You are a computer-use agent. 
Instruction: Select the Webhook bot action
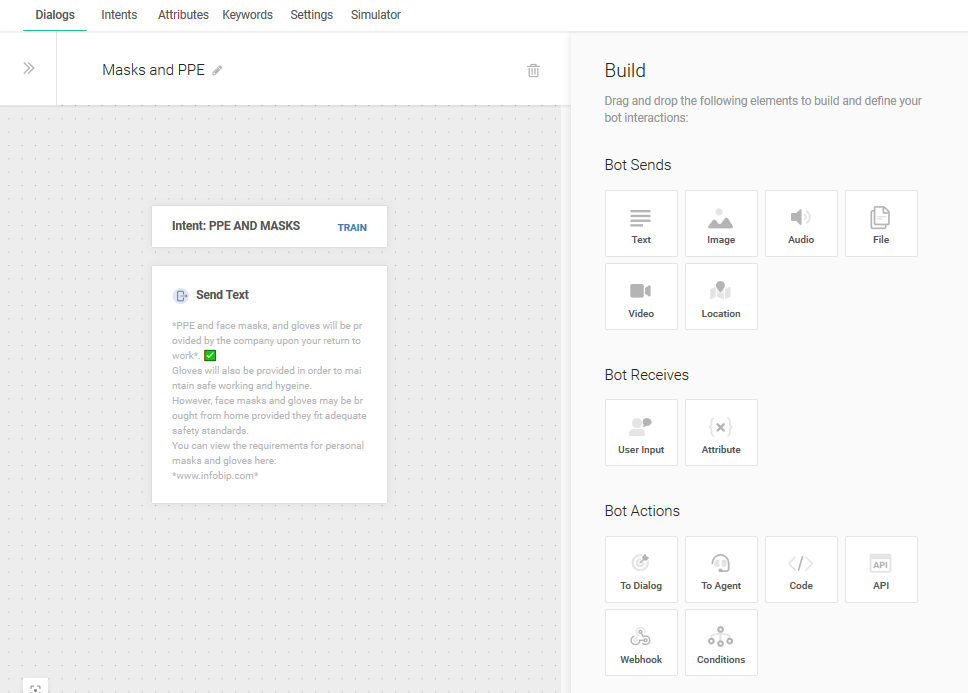coord(641,643)
